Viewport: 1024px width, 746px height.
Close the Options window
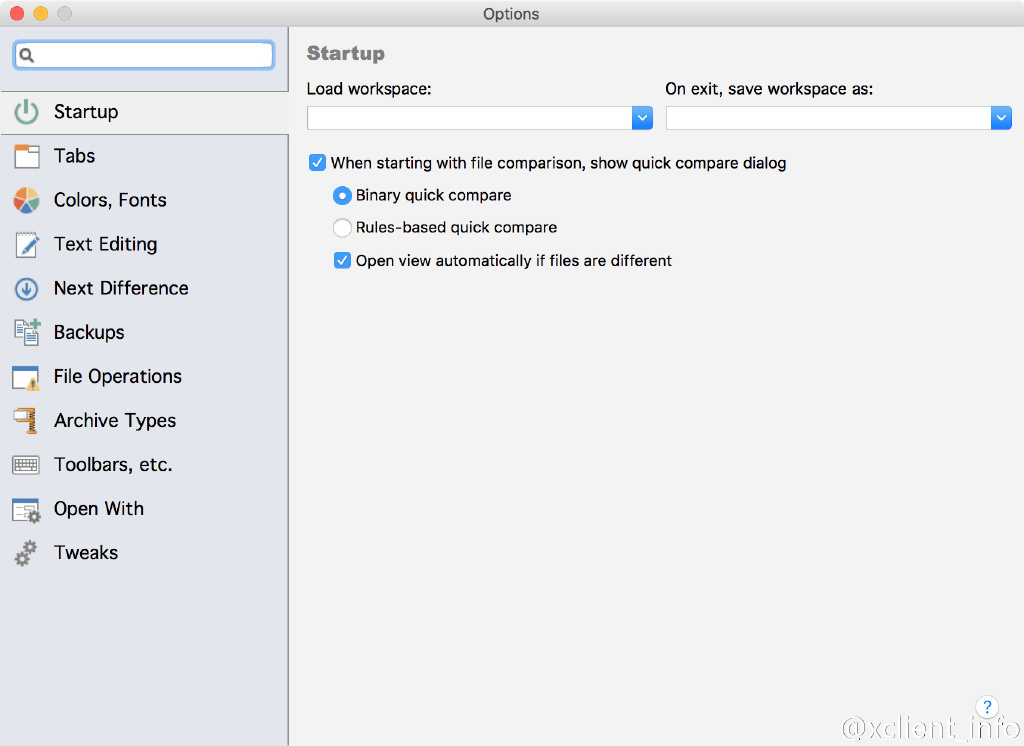coord(17,13)
